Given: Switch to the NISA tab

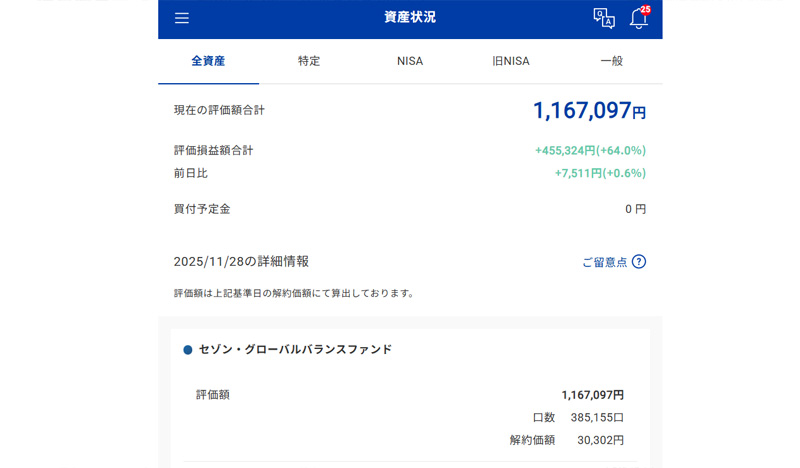Looking at the screenshot, I should click(x=410, y=61).
